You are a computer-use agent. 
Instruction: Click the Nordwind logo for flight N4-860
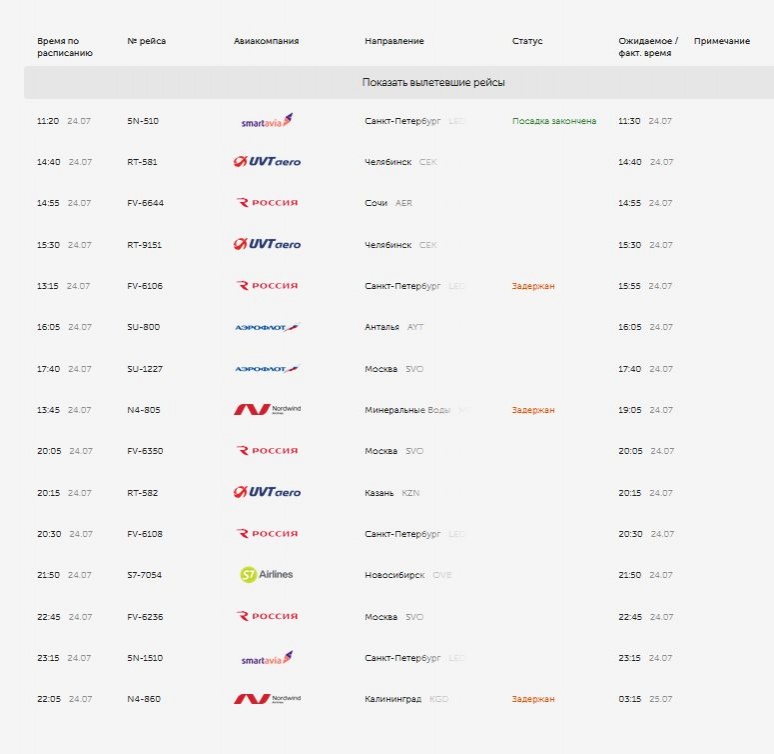(x=267, y=699)
